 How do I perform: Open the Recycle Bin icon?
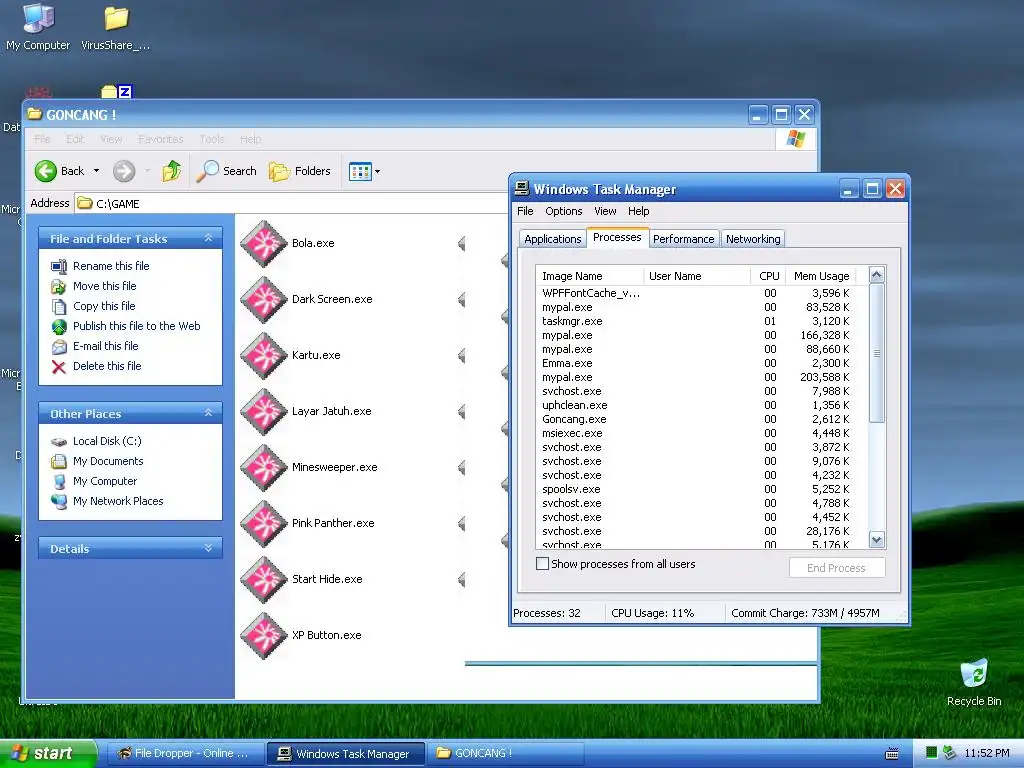tap(974, 683)
